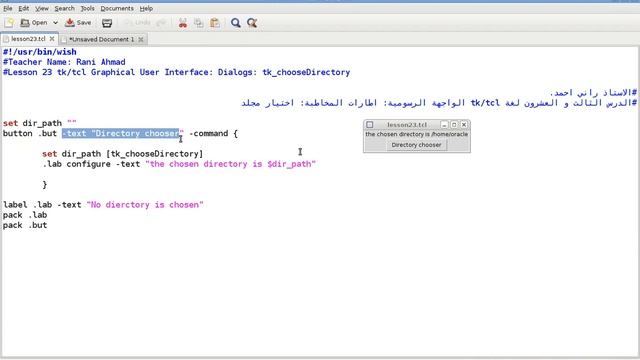Open the Search menu
The image size is (640, 360).
[64, 8]
